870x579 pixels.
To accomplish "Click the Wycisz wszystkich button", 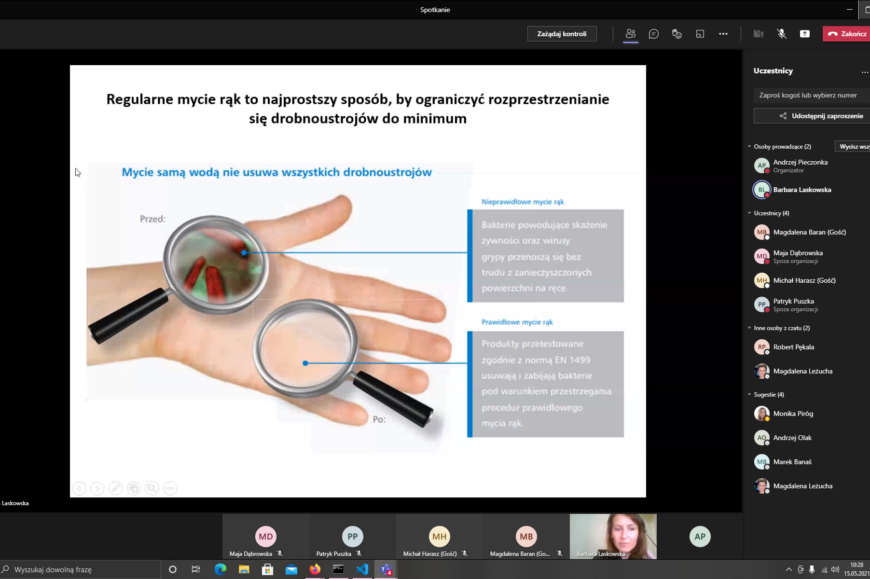I will (853, 146).
